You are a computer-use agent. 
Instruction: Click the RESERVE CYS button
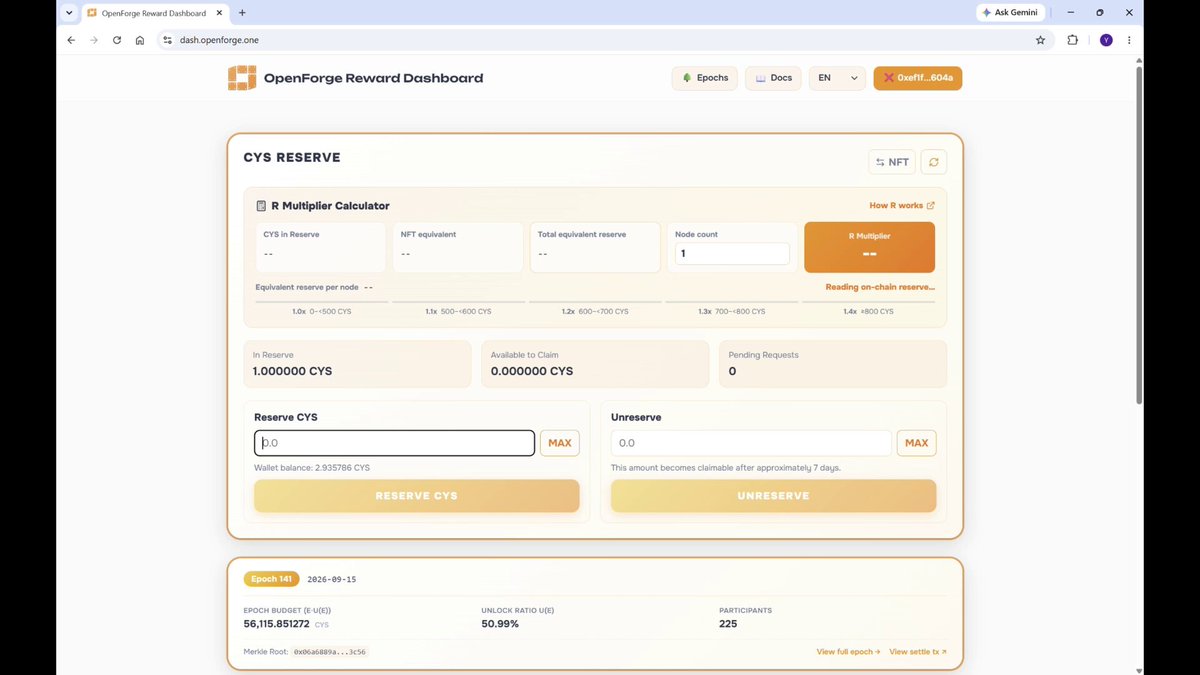tap(416, 496)
